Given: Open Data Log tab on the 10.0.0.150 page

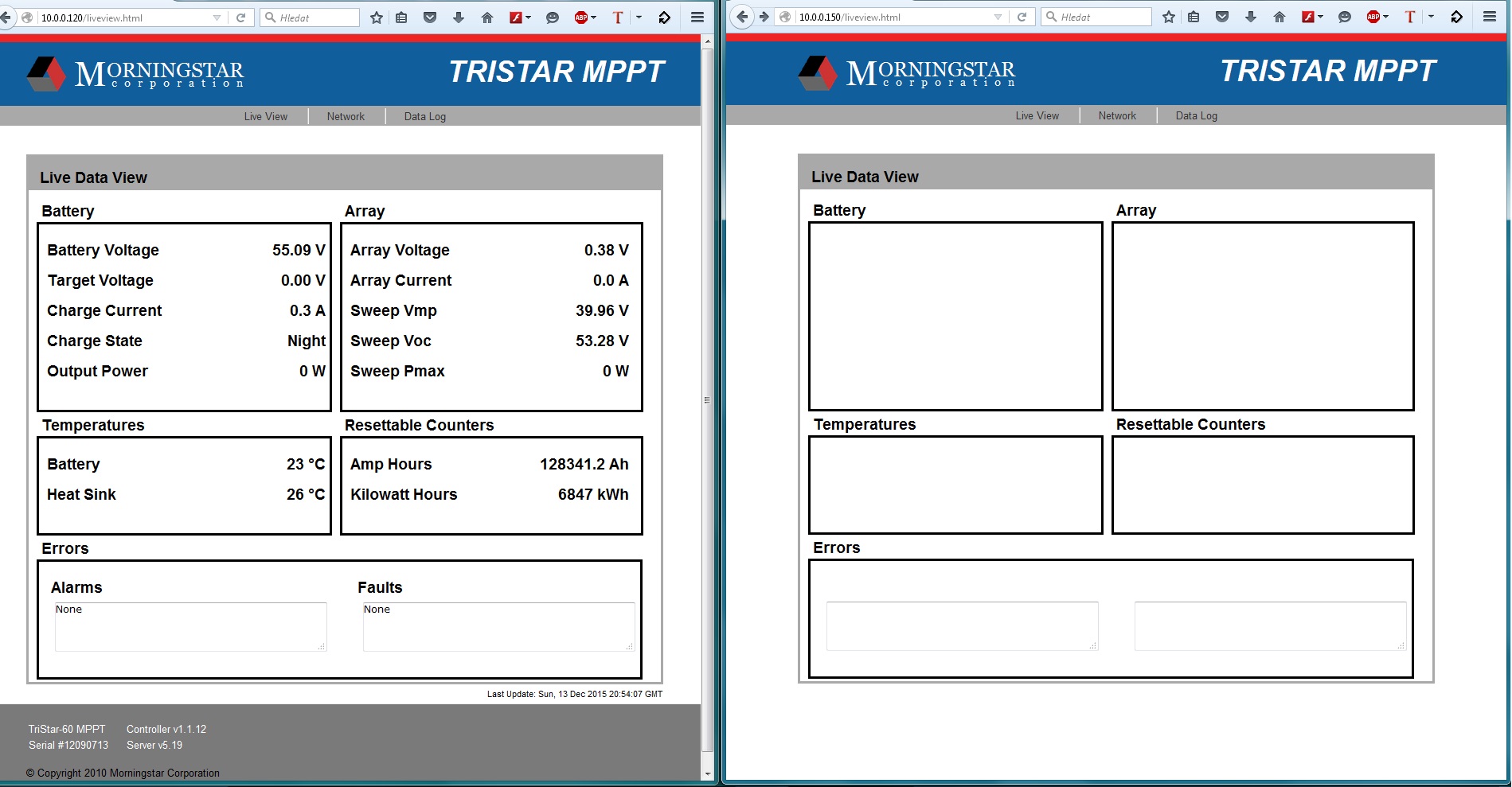Looking at the screenshot, I should pyautogui.click(x=1197, y=115).
